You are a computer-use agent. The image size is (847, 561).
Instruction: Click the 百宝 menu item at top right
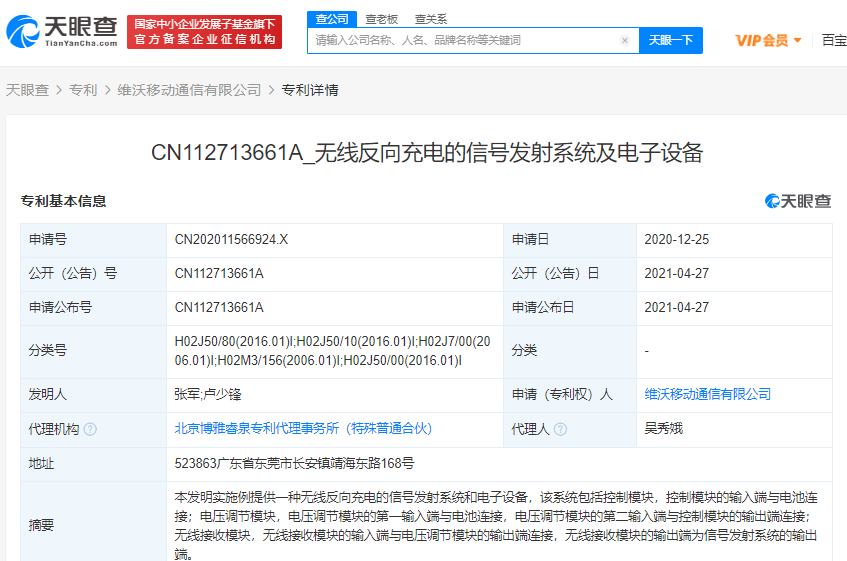click(x=834, y=40)
